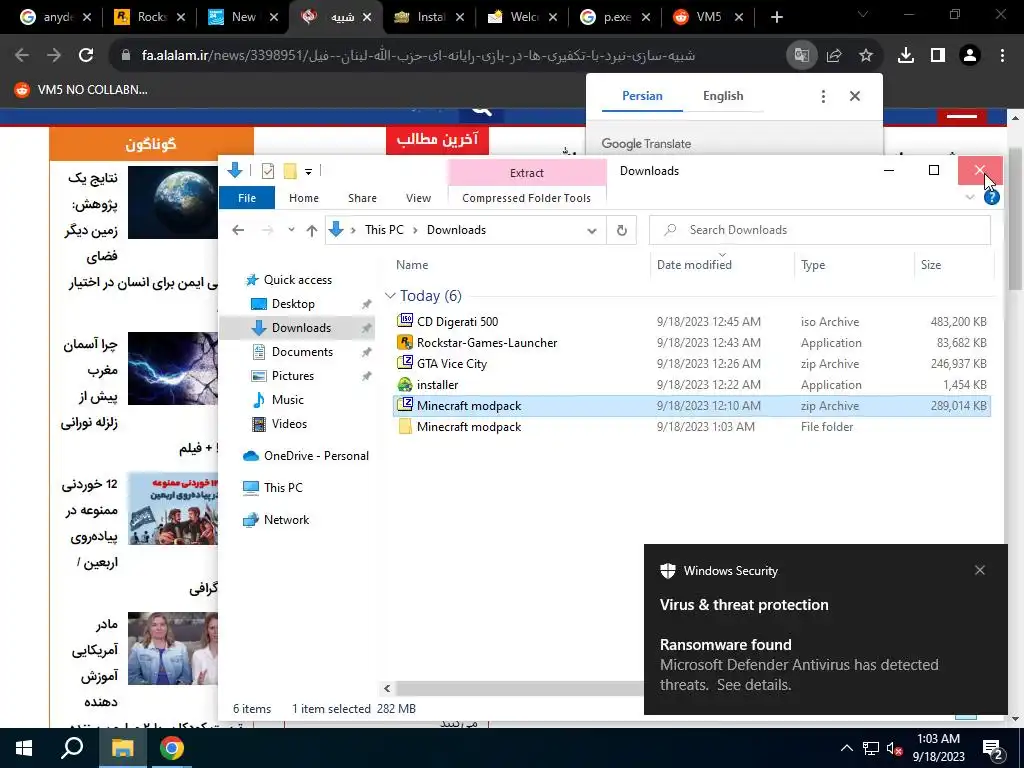Viewport: 1024px width, 768px height.
Task: Collapse the Today (6) group
Action: click(390, 296)
